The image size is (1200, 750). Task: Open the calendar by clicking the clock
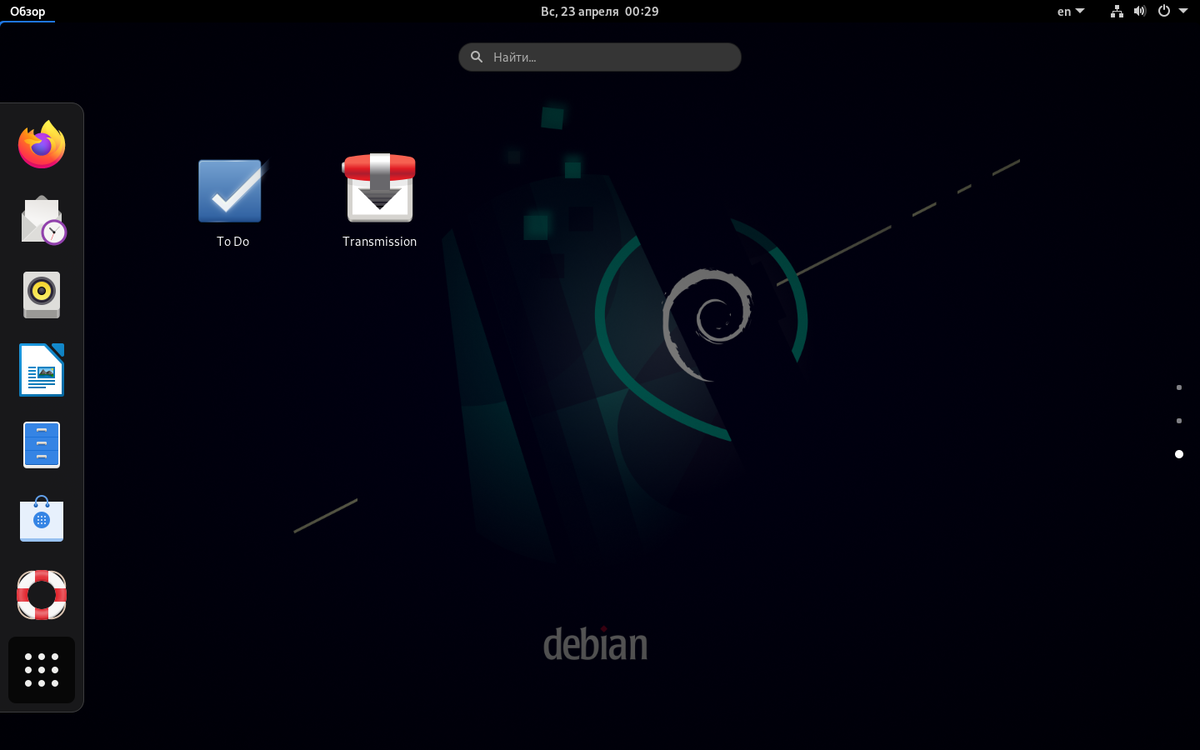pyautogui.click(x=600, y=11)
